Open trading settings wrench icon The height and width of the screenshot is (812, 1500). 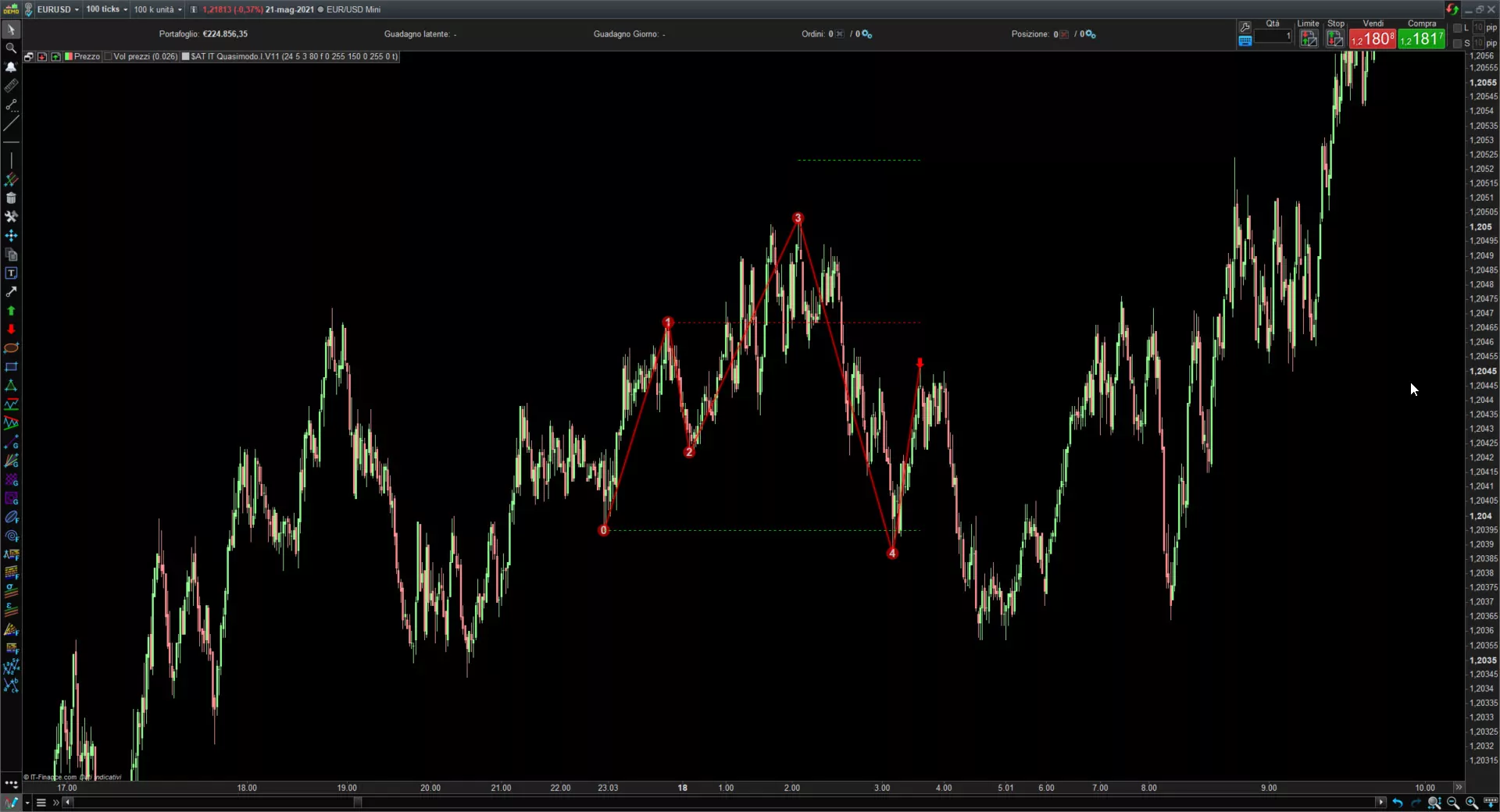click(1245, 27)
